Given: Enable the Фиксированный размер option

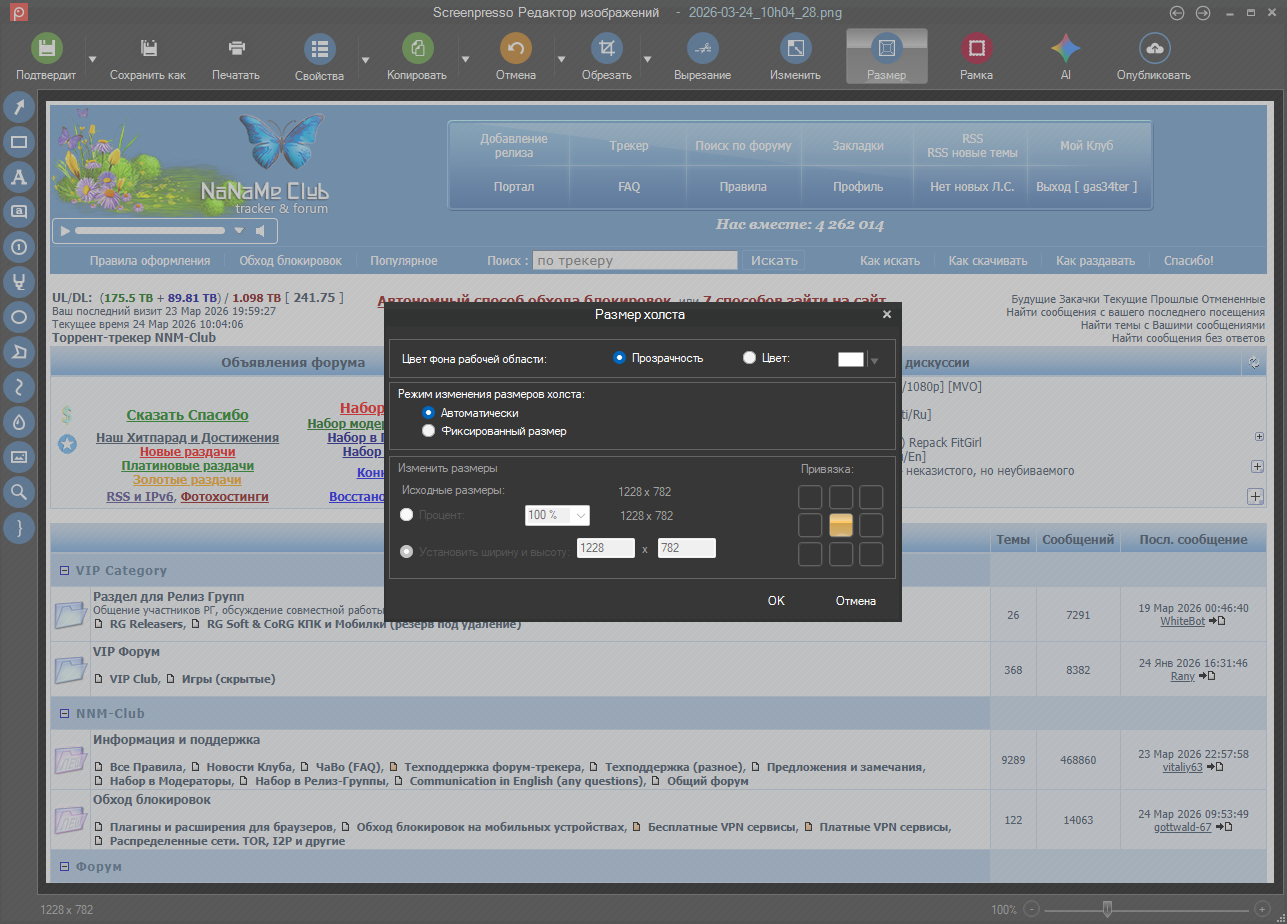Looking at the screenshot, I should [429, 431].
